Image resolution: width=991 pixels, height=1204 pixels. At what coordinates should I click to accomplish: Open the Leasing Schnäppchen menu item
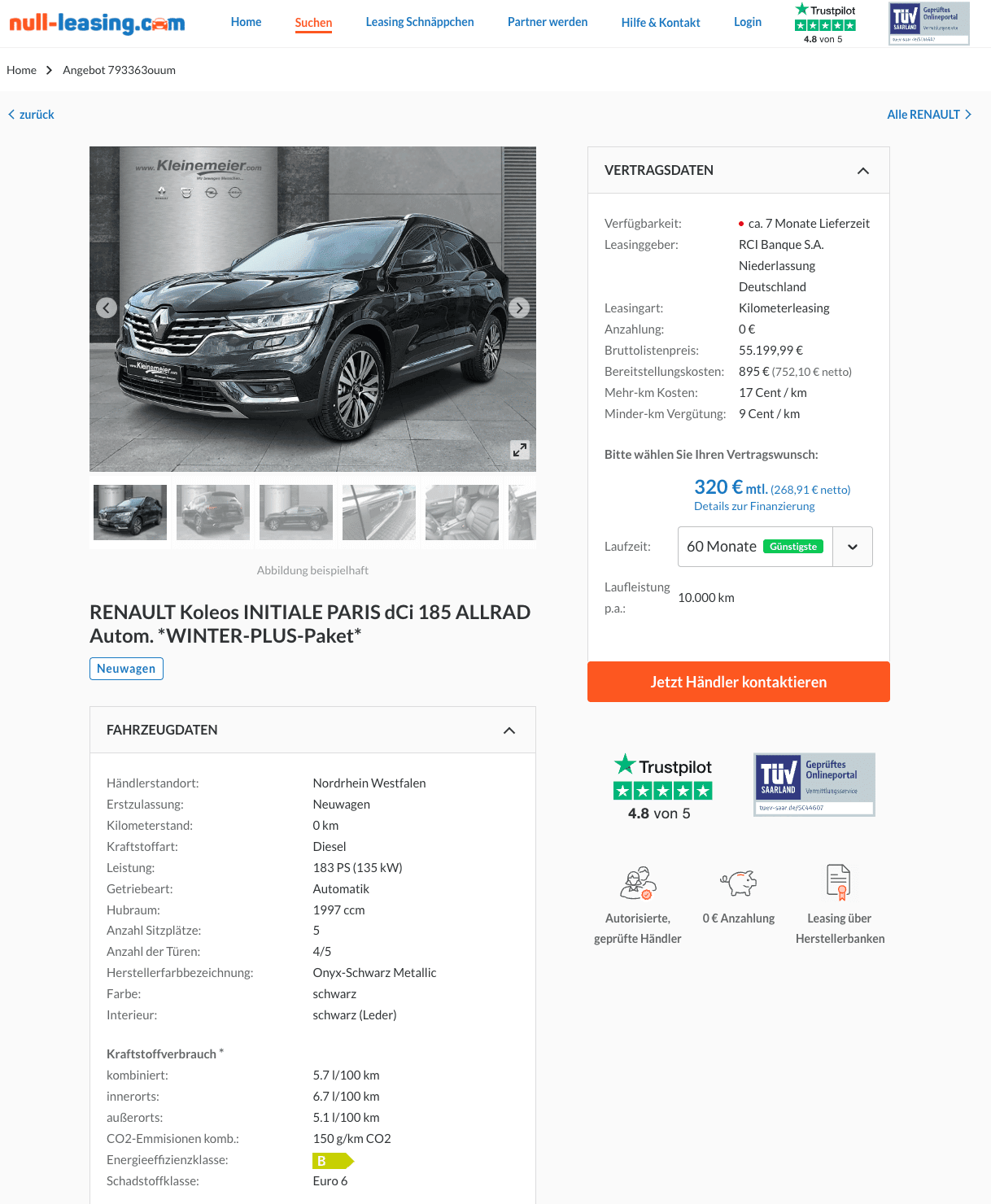pyautogui.click(x=420, y=22)
